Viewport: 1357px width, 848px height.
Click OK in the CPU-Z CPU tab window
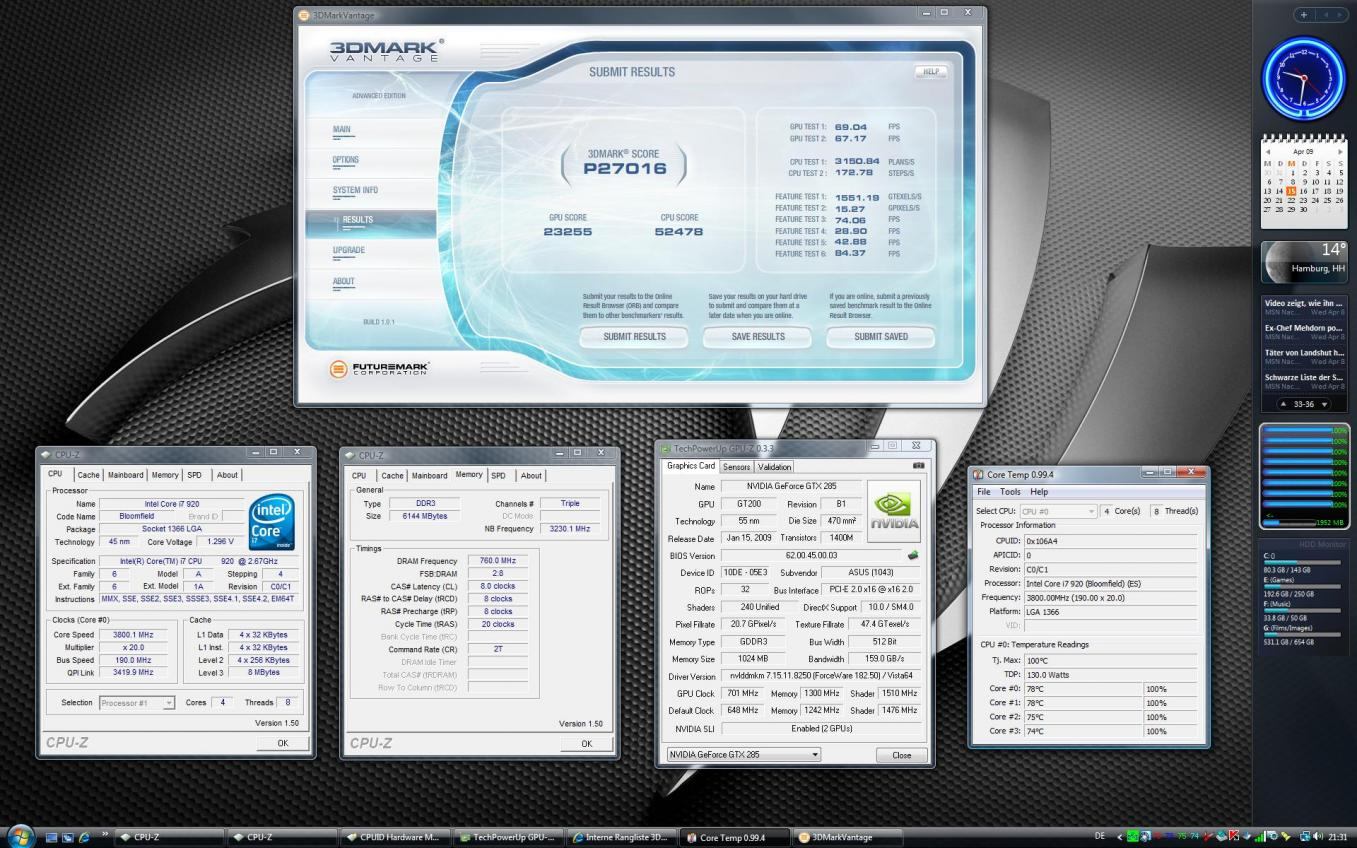282,744
